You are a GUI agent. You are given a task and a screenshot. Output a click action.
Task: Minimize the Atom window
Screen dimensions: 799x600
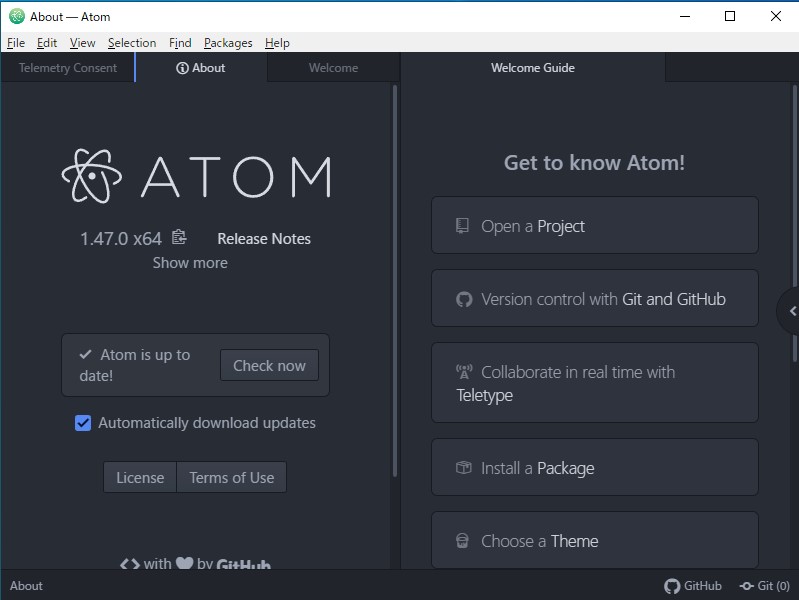tap(685, 16)
